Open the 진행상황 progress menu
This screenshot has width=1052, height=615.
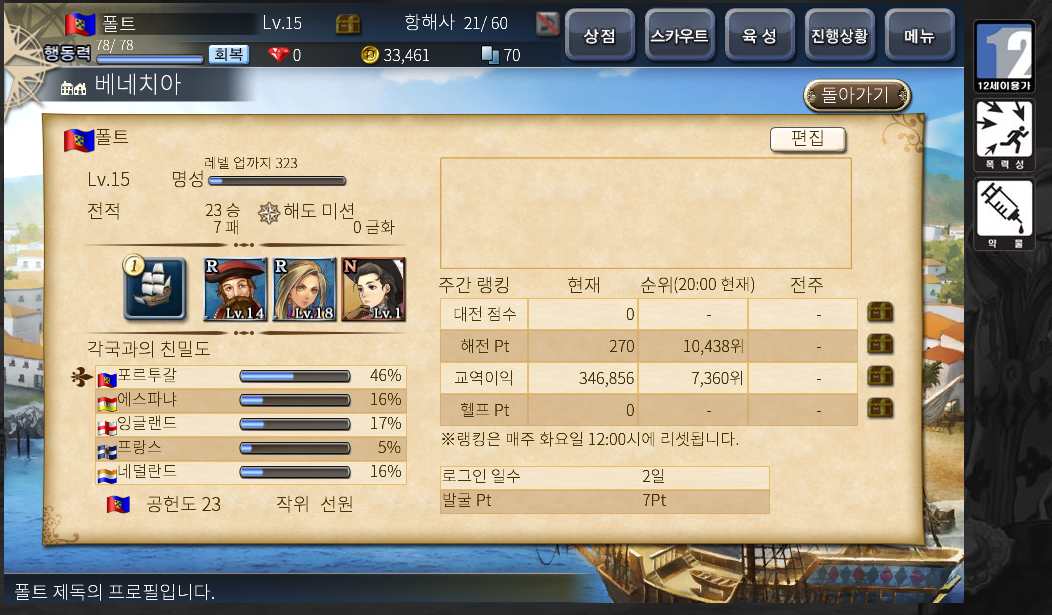pyautogui.click(x=839, y=36)
